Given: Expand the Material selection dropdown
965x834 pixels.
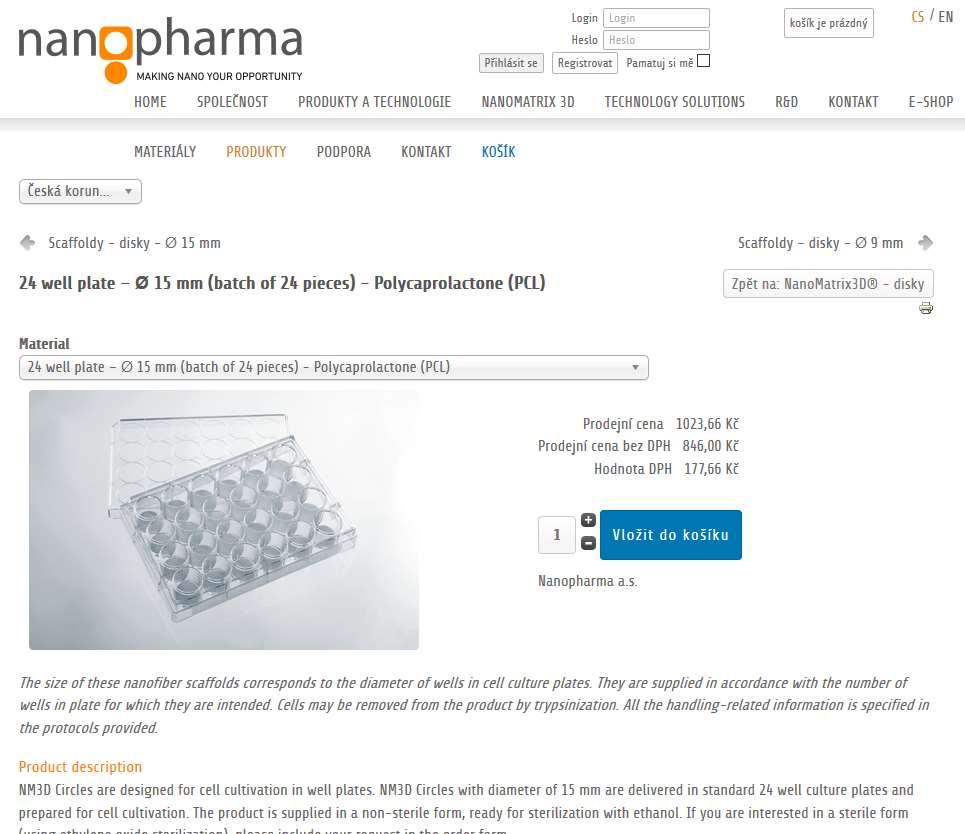Looking at the screenshot, I should [x=334, y=367].
